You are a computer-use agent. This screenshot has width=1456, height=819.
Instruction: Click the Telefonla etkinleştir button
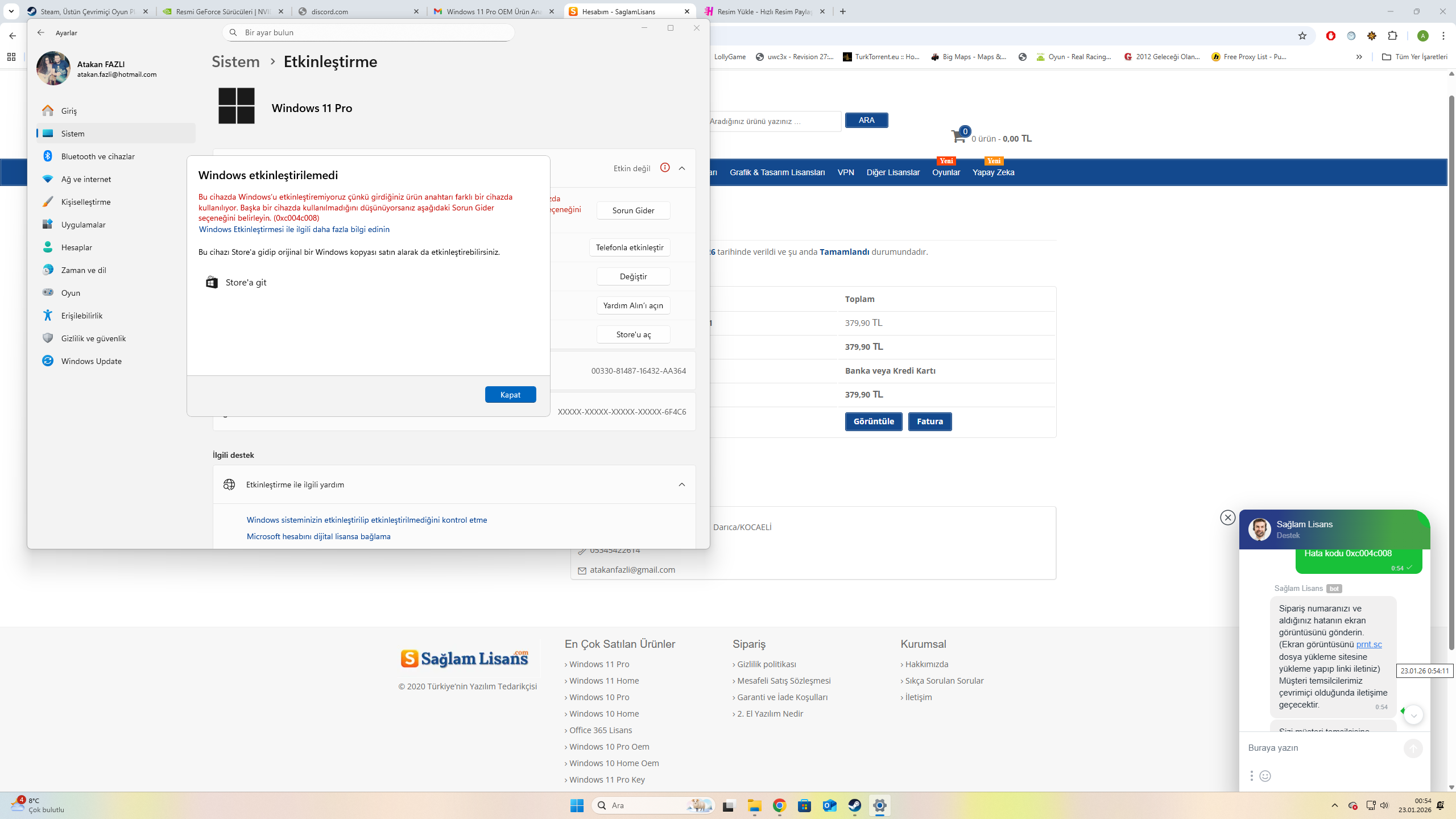coord(630,247)
